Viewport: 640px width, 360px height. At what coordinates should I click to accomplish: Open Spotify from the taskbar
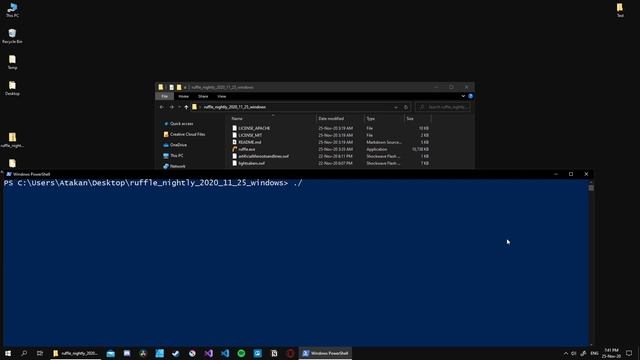click(x=241, y=353)
